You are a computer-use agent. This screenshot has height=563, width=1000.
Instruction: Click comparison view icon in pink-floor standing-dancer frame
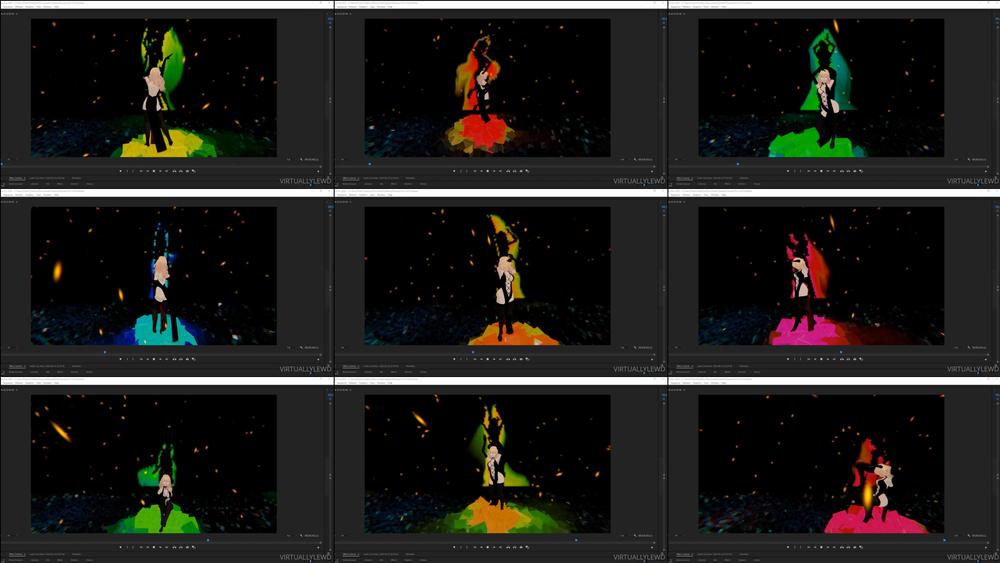point(861,359)
